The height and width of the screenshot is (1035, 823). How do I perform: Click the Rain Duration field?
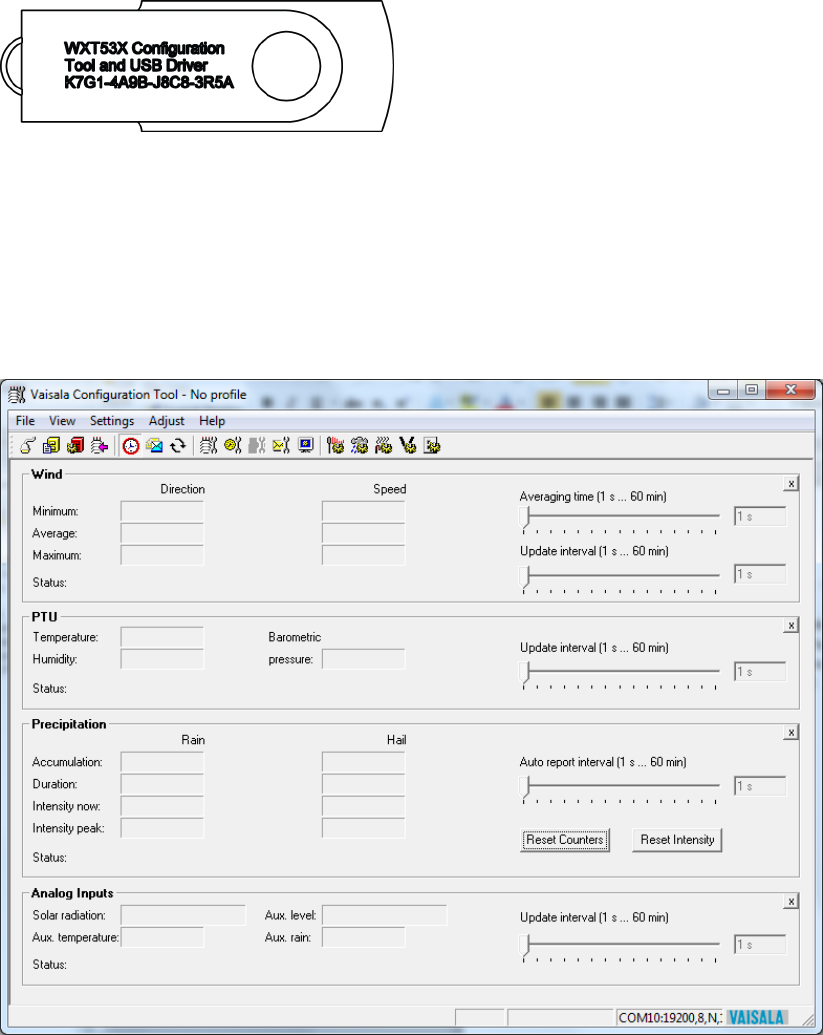pos(162,784)
